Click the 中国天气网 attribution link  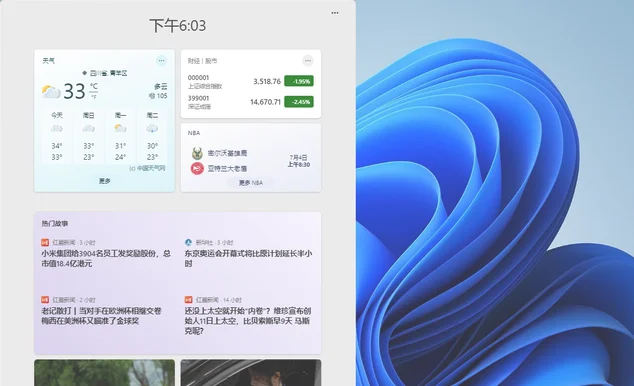pyautogui.click(x=147, y=168)
